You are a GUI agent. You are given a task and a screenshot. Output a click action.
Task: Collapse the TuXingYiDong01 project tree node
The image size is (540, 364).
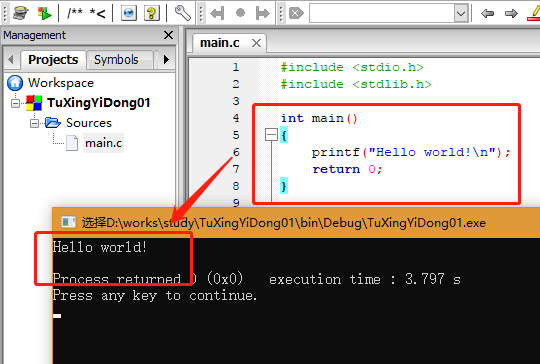point(15,103)
